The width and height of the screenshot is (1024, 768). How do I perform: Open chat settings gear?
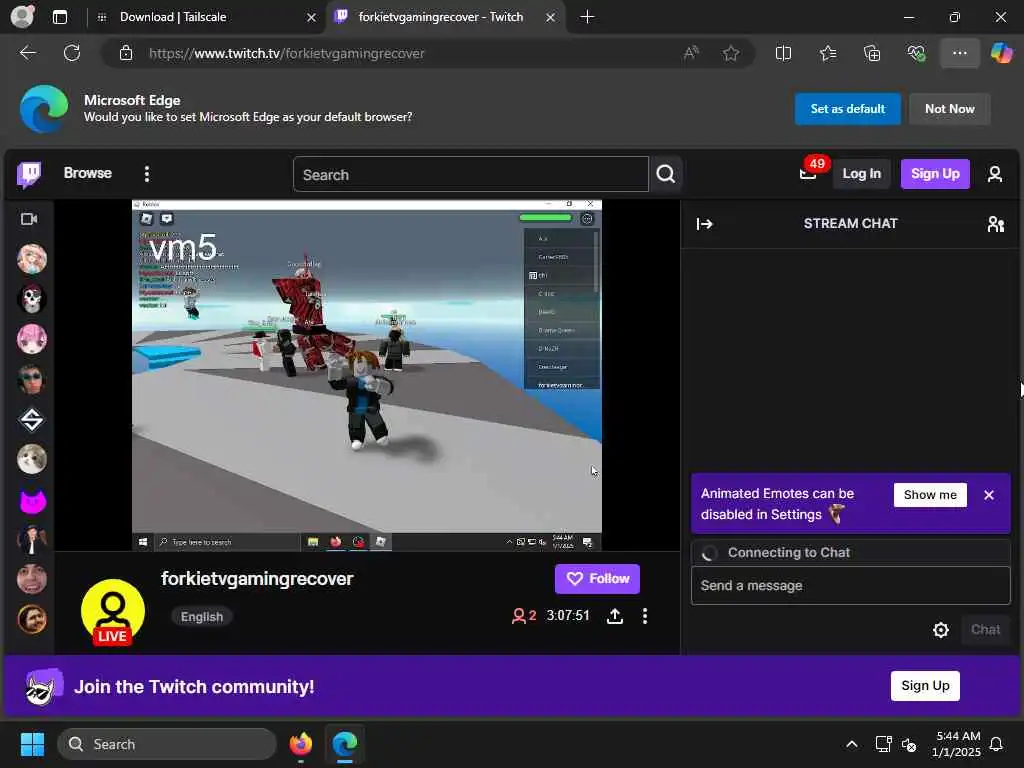click(940, 630)
